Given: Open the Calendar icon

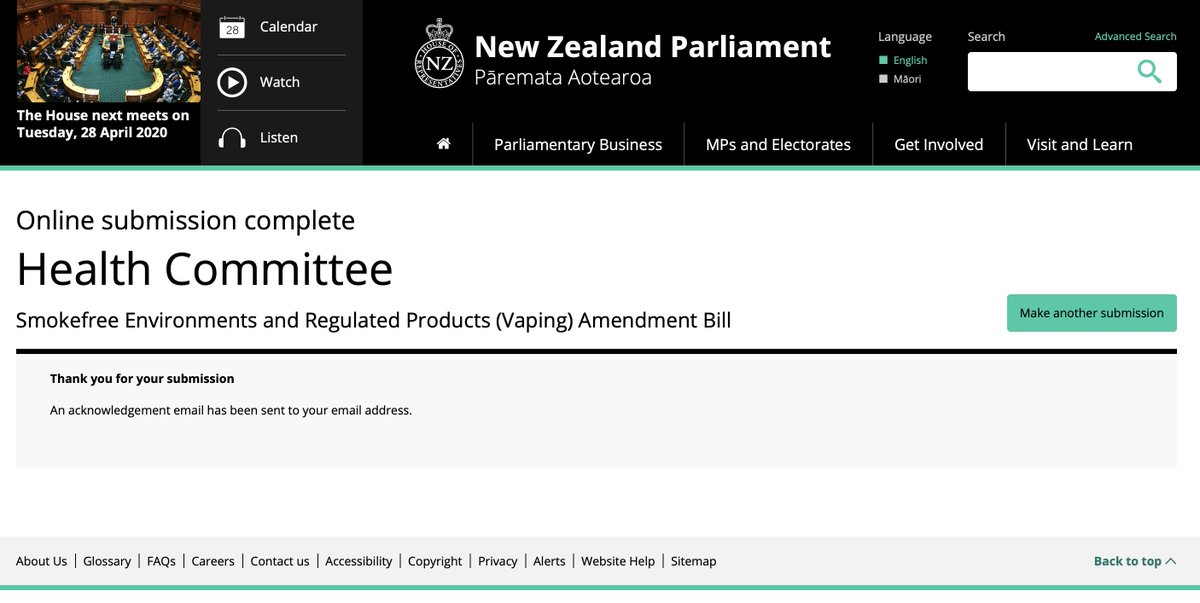Looking at the screenshot, I should 232,27.
